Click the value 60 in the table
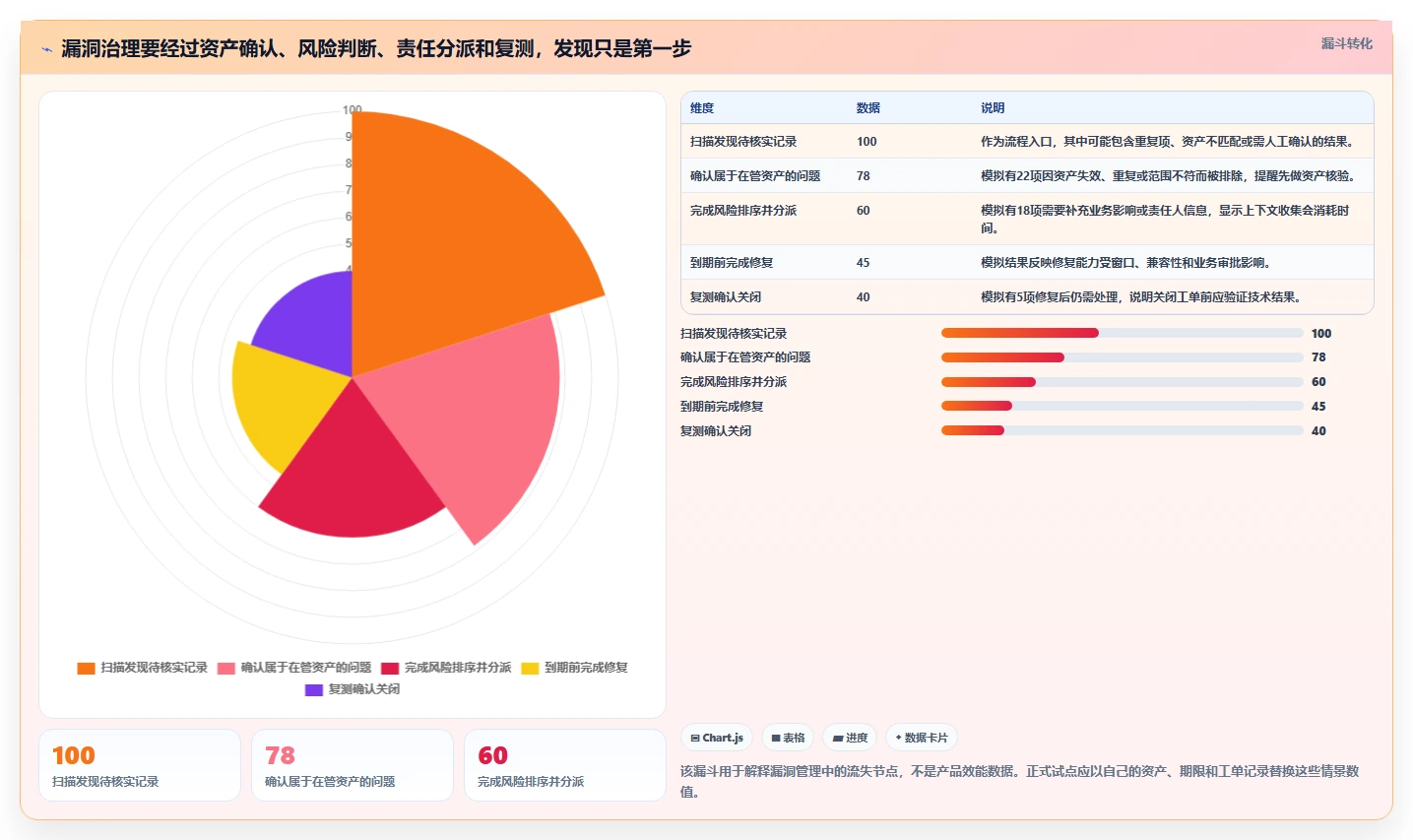 click(x=864, y=211)
